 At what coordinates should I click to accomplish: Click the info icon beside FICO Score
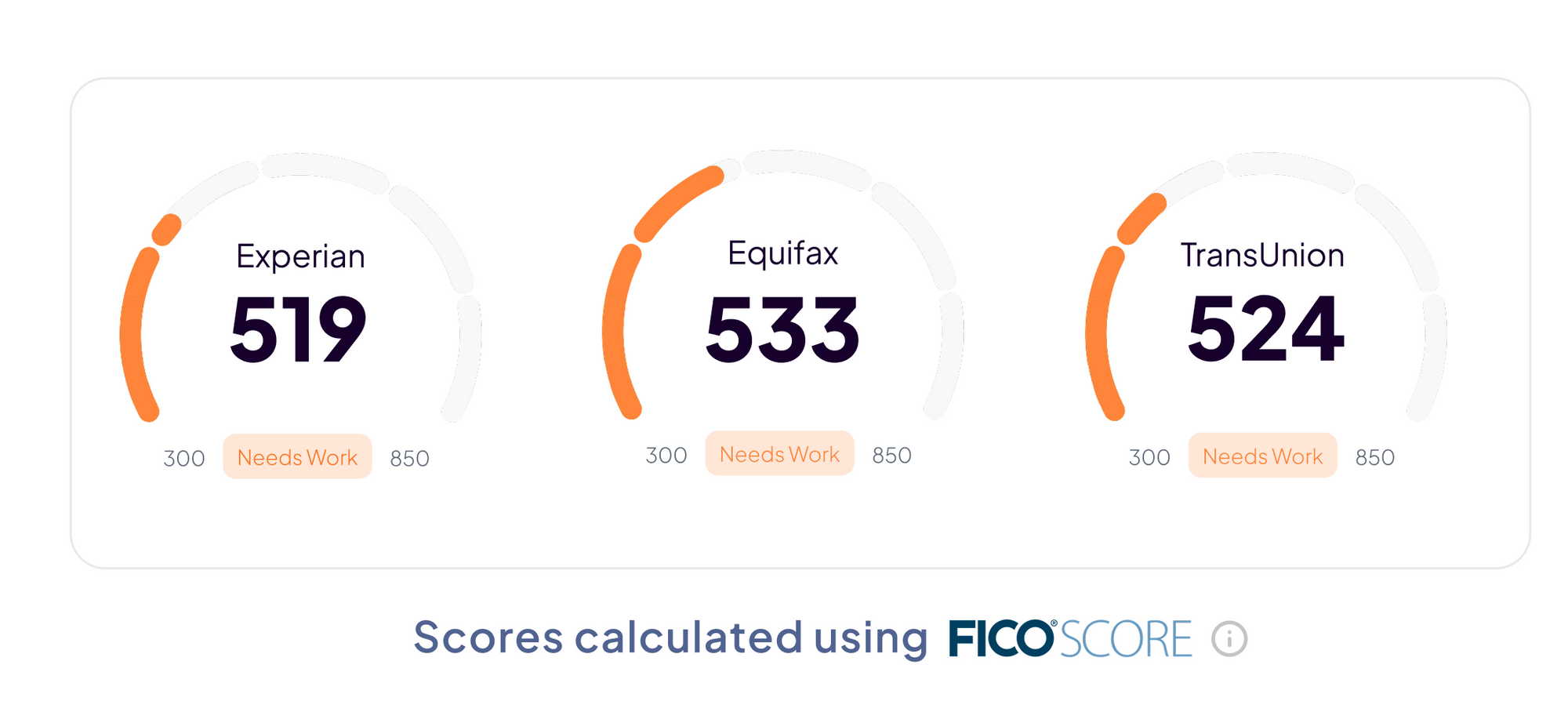1229,638
